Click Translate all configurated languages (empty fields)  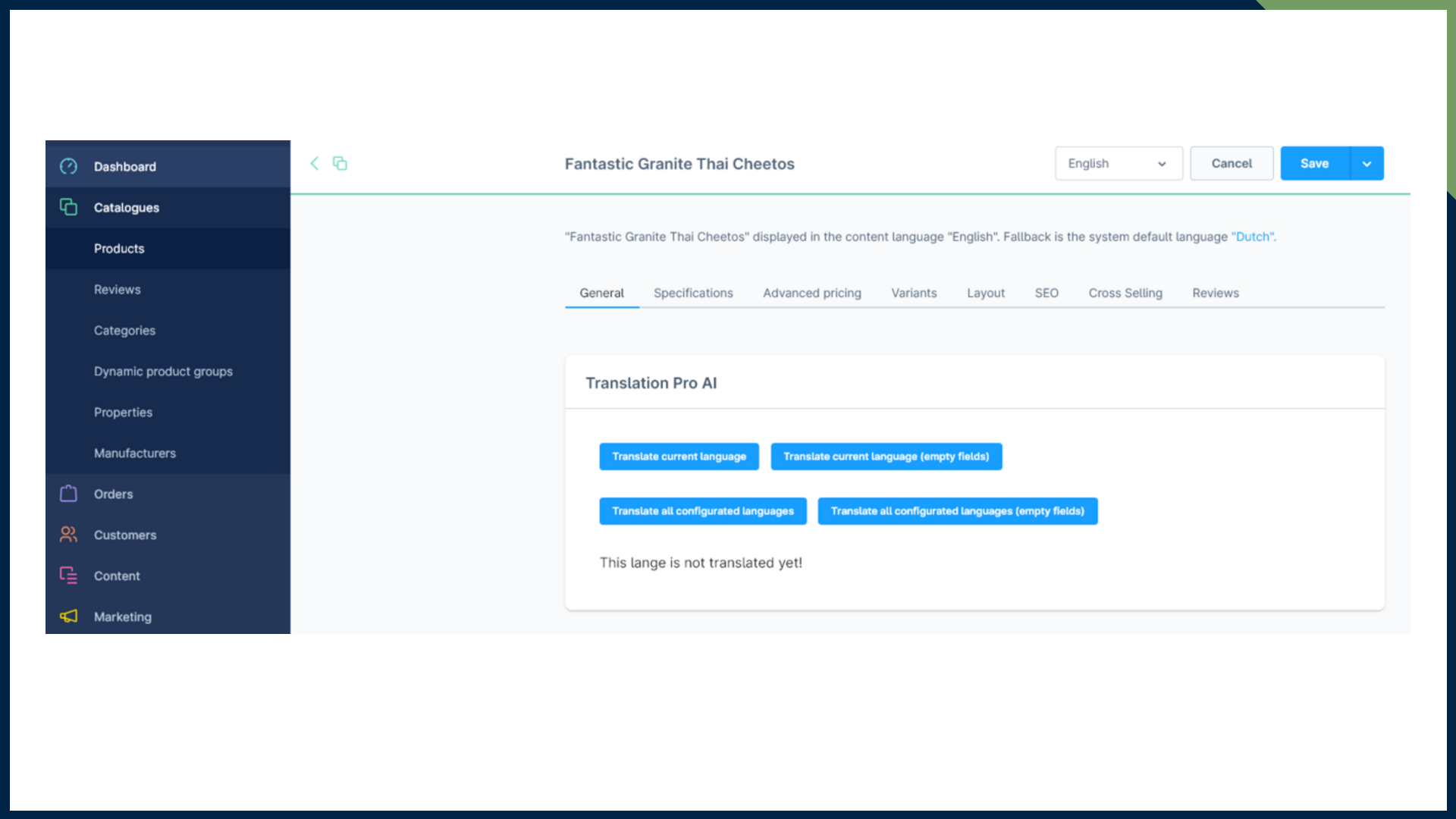tap(957, 511)
